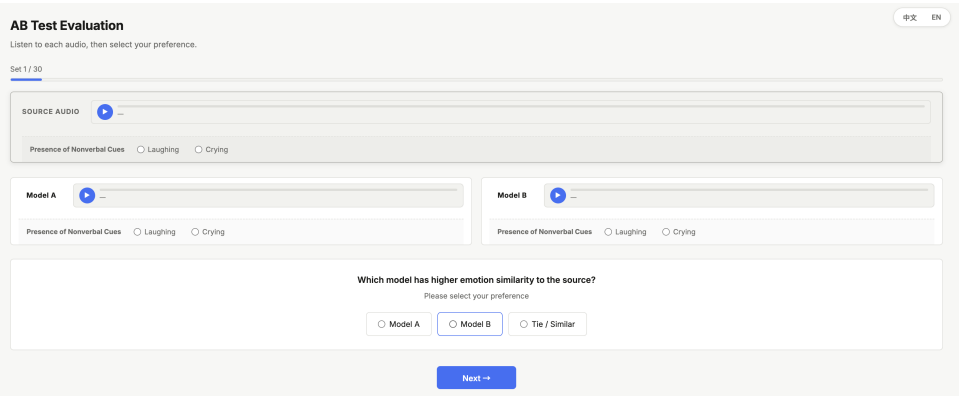This screenshot has width=959, height=396.
Task: Choose Model B as preference
Action: (x=470, y=324)
